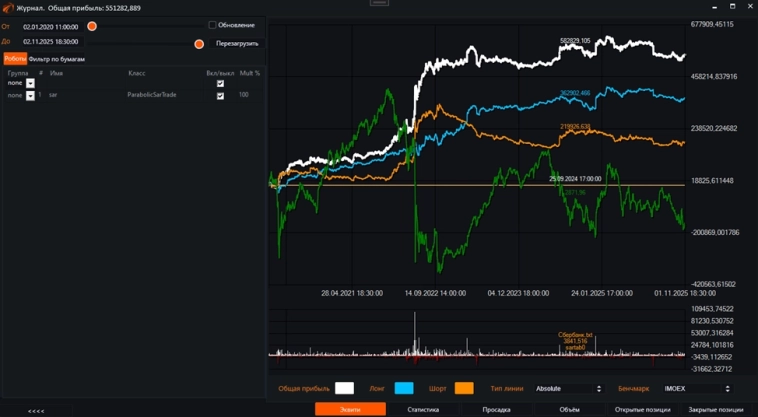The width and height of the screenshot is (758, 417).
Task: Open the 'Фильтр по бумагам' tab
Action: pyautogui.click(x=57, y=59)
